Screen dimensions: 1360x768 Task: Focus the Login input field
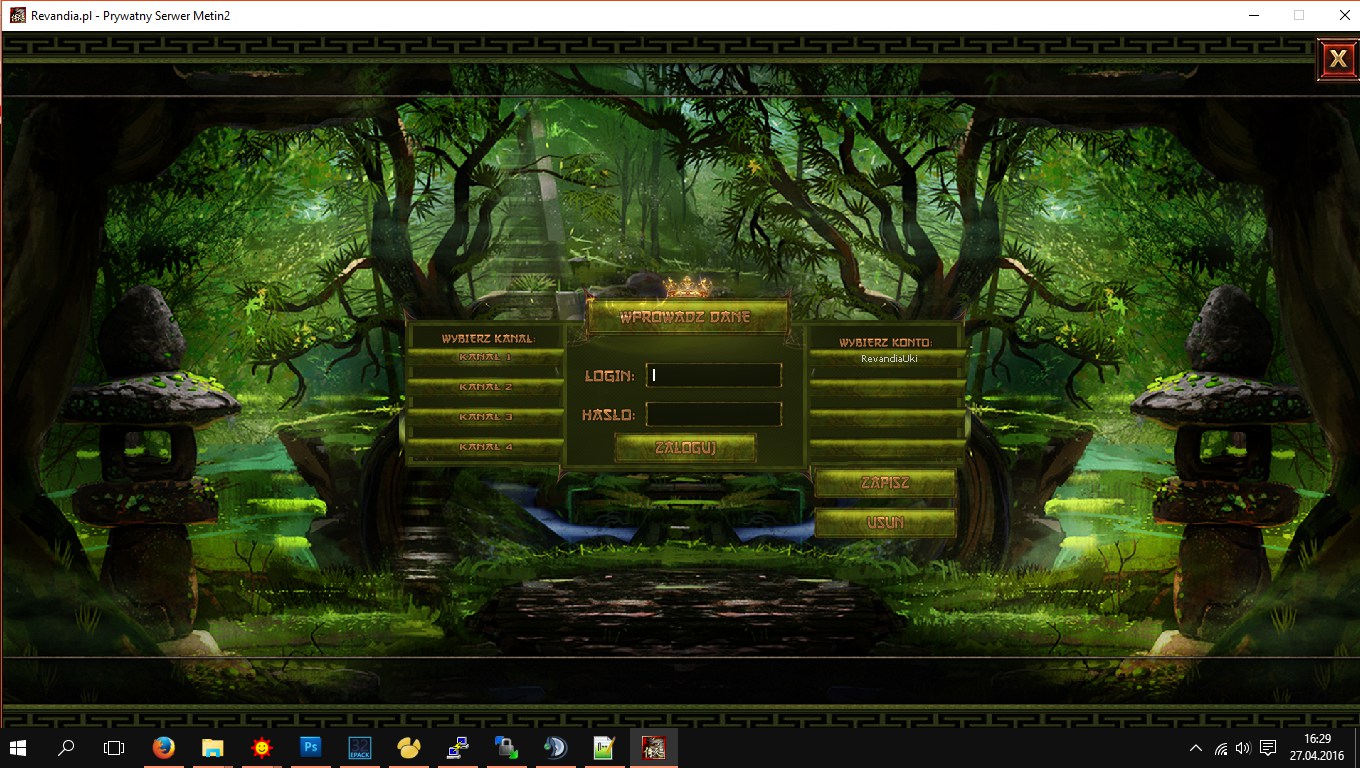[713, 375]
